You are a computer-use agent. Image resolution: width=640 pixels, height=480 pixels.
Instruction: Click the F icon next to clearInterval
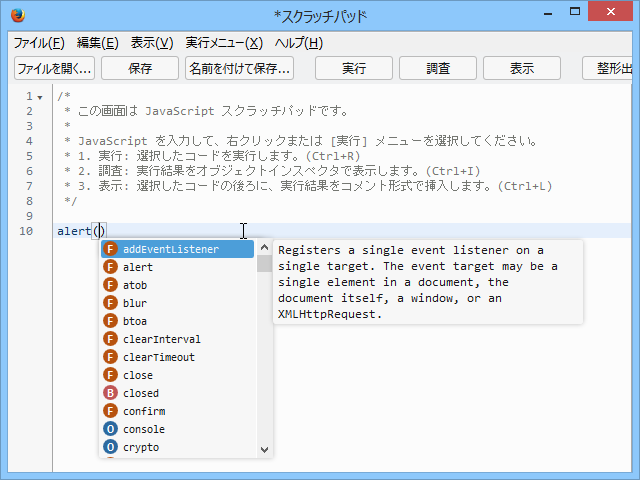[x=110, y=339]
